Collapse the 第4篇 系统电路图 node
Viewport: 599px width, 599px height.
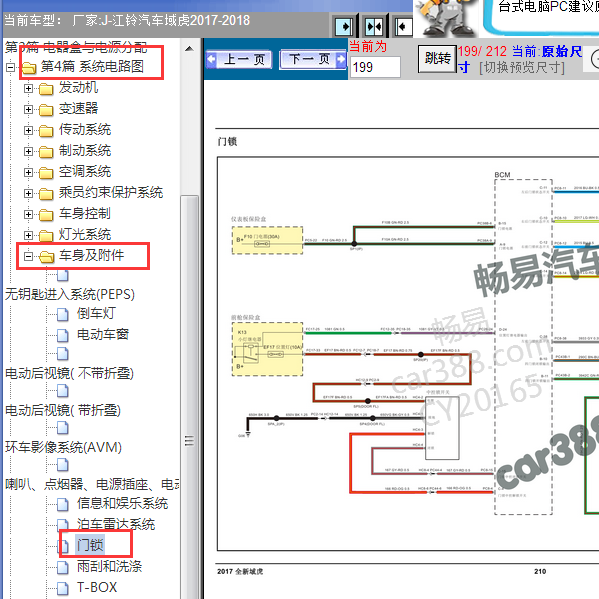10,67
